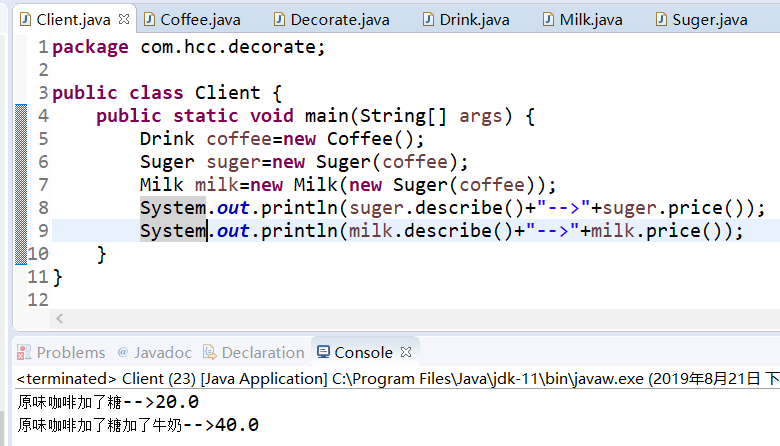
Task: Click 'Milk(' constructor call on line 7
Action: tap(321, 185)
